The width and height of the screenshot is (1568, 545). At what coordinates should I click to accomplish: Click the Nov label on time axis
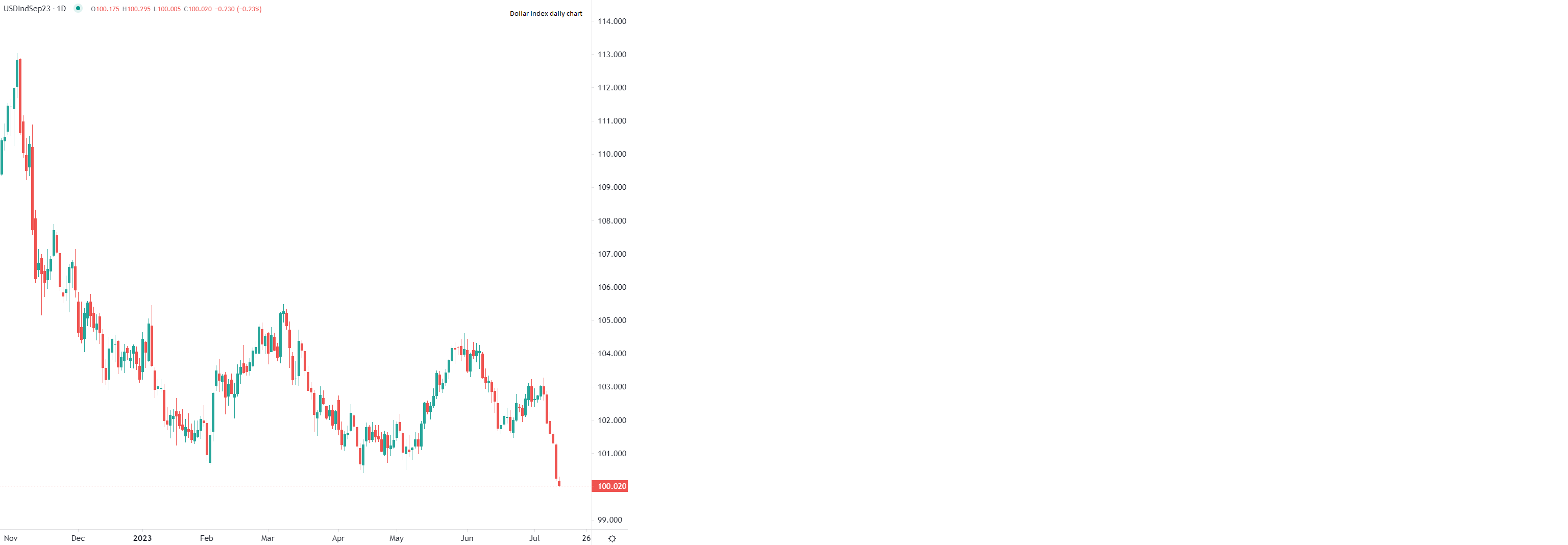point(11,538)
